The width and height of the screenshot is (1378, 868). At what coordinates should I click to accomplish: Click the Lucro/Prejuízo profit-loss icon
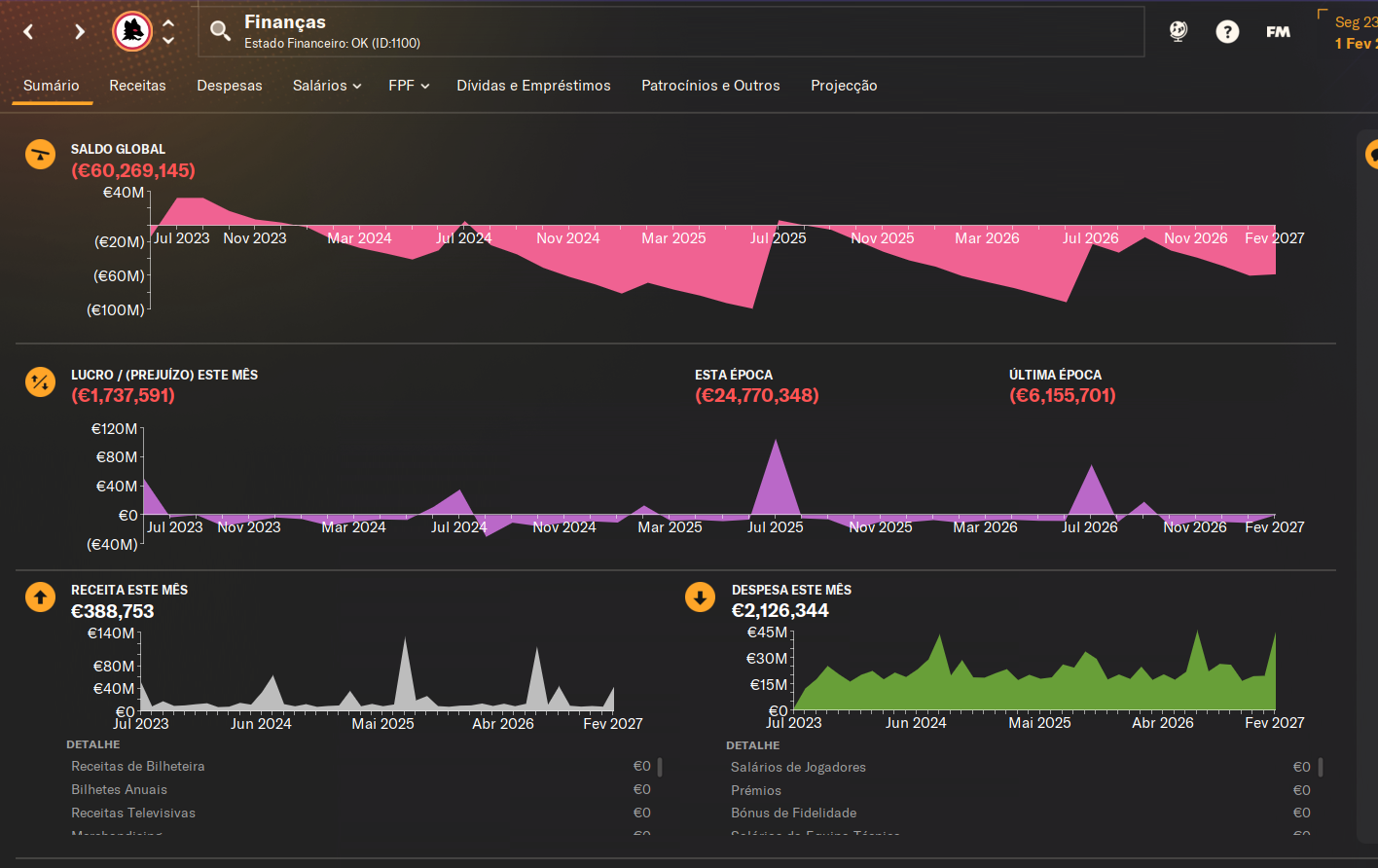[40, 382]
